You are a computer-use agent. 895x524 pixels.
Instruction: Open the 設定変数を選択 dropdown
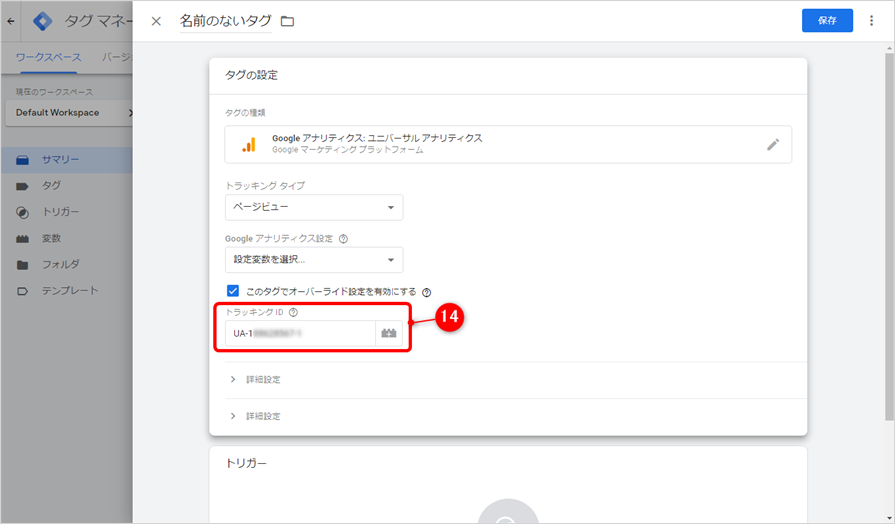tap(314, 260)
